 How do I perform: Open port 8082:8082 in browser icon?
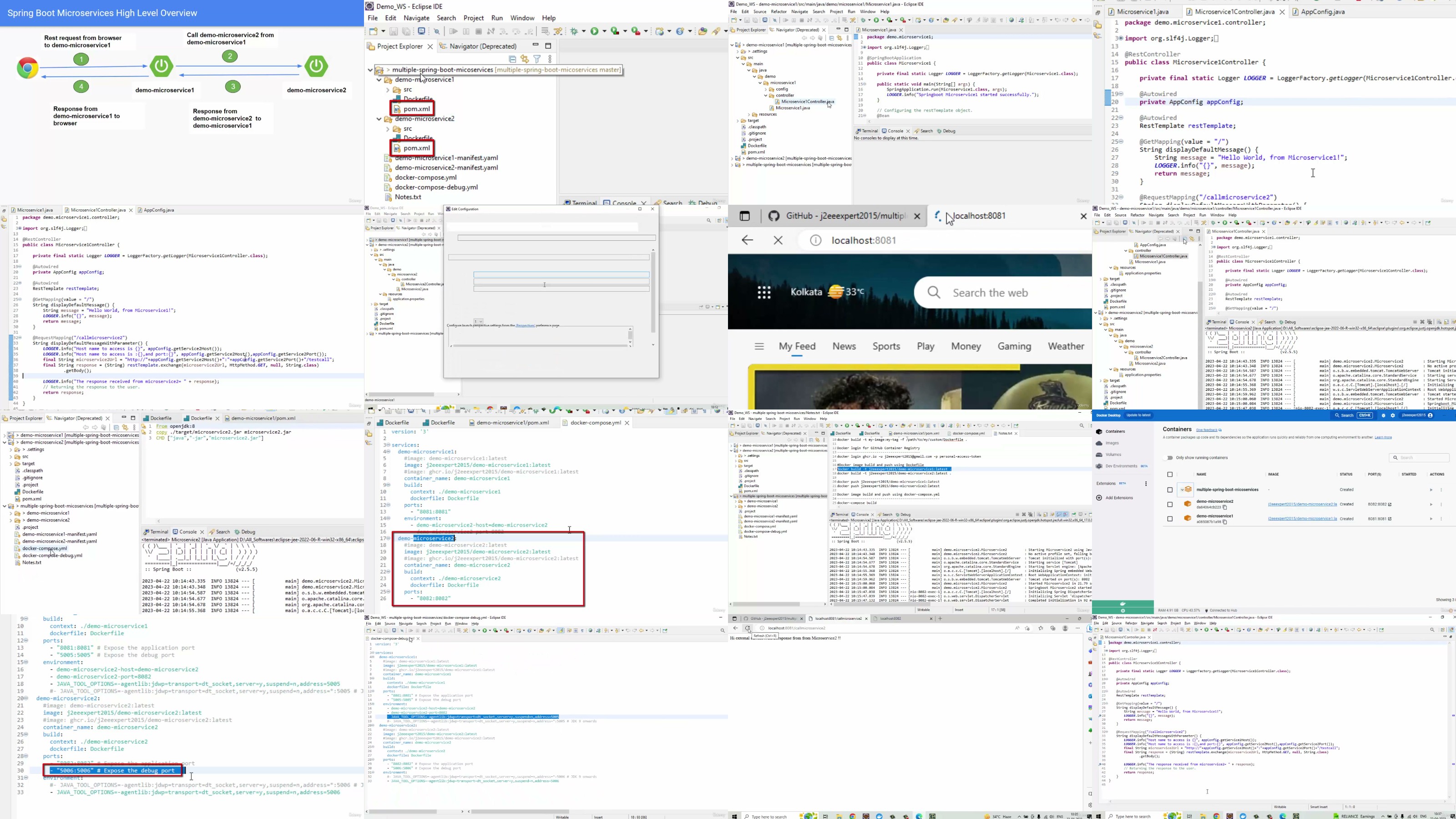pyautogui.click(x=1390, y=504)
